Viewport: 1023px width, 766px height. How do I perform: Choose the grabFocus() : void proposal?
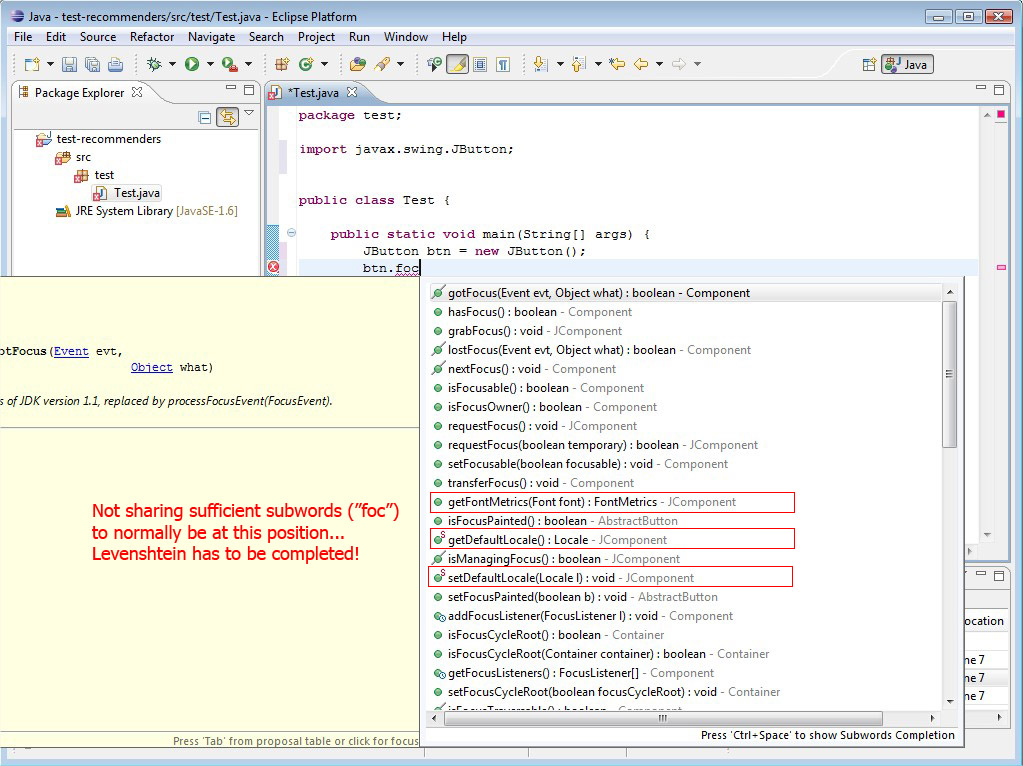(x=527, y=331)
